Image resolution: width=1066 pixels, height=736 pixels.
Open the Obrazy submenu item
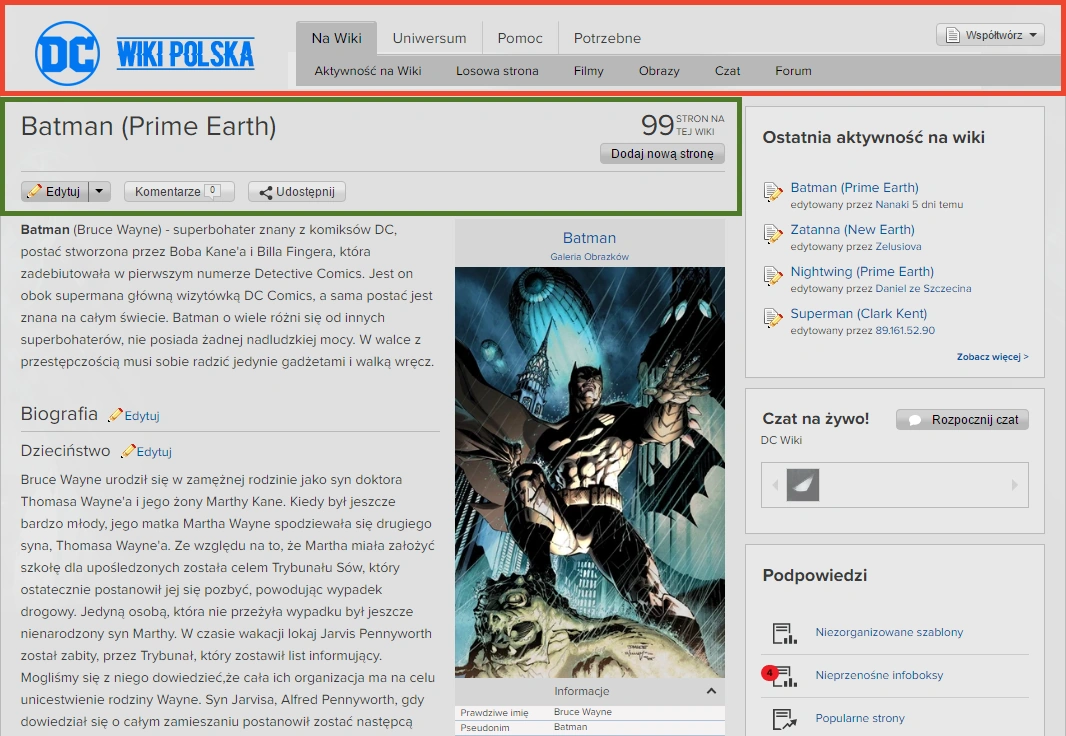(x=659, y=71)
